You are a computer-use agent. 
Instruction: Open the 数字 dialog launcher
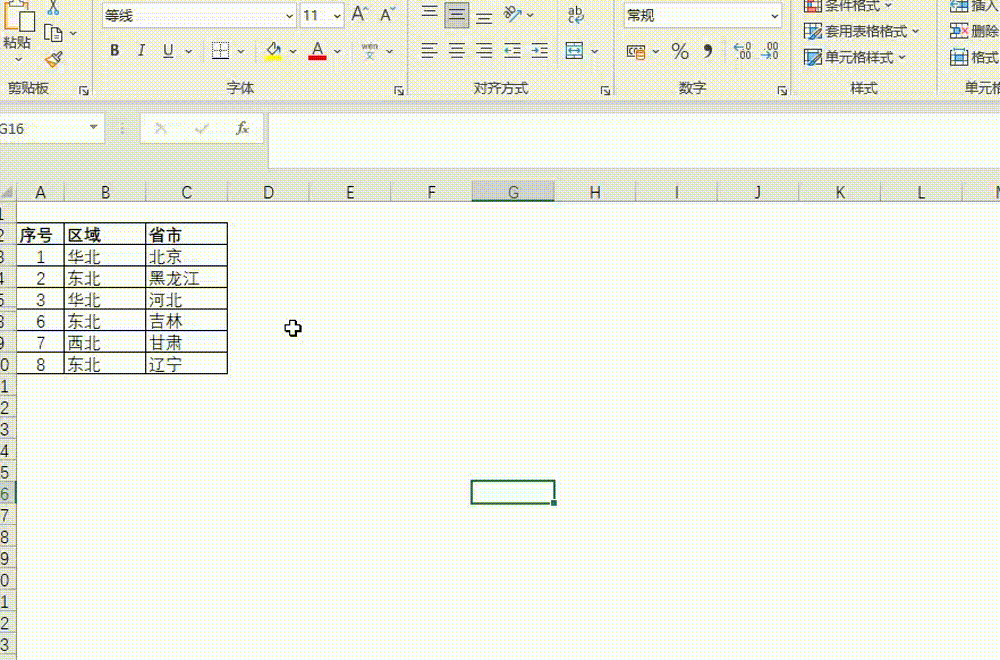(782, 91)
